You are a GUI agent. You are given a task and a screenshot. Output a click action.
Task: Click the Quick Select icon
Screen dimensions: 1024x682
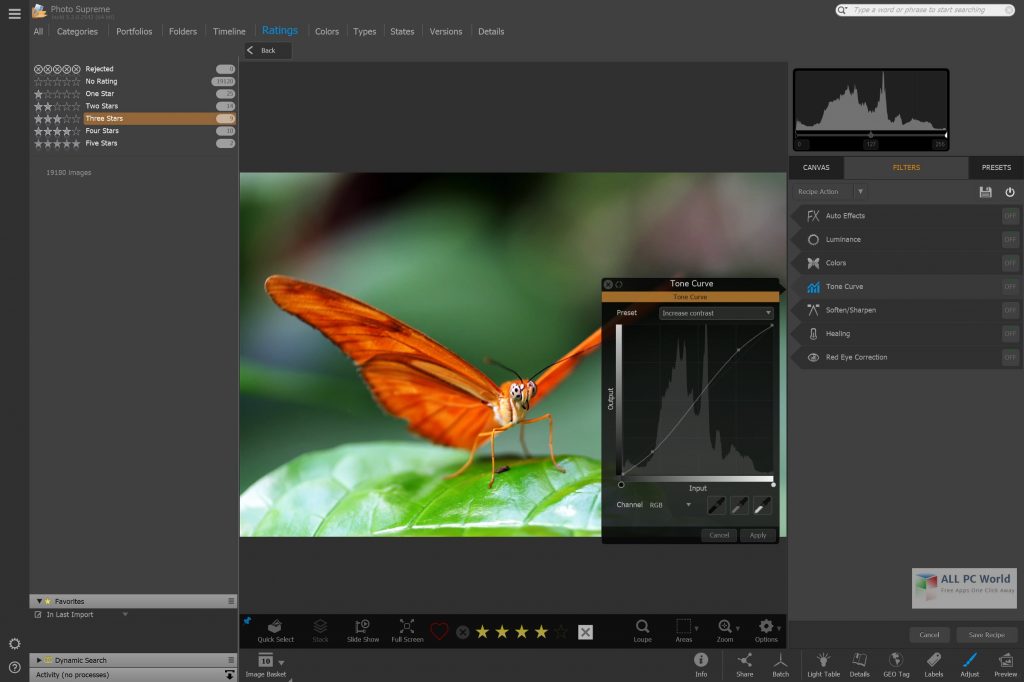coord(275,628)
